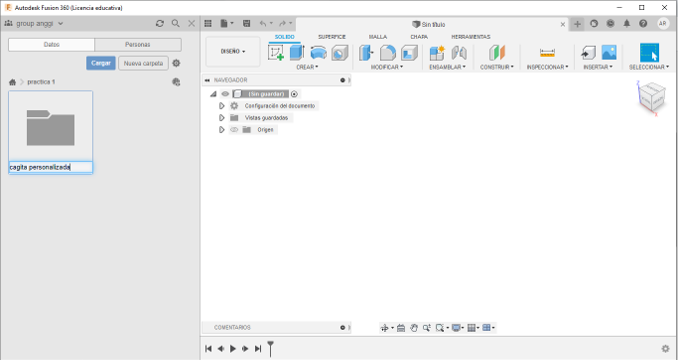Save the document with the disk icon

tap(246, 24)
